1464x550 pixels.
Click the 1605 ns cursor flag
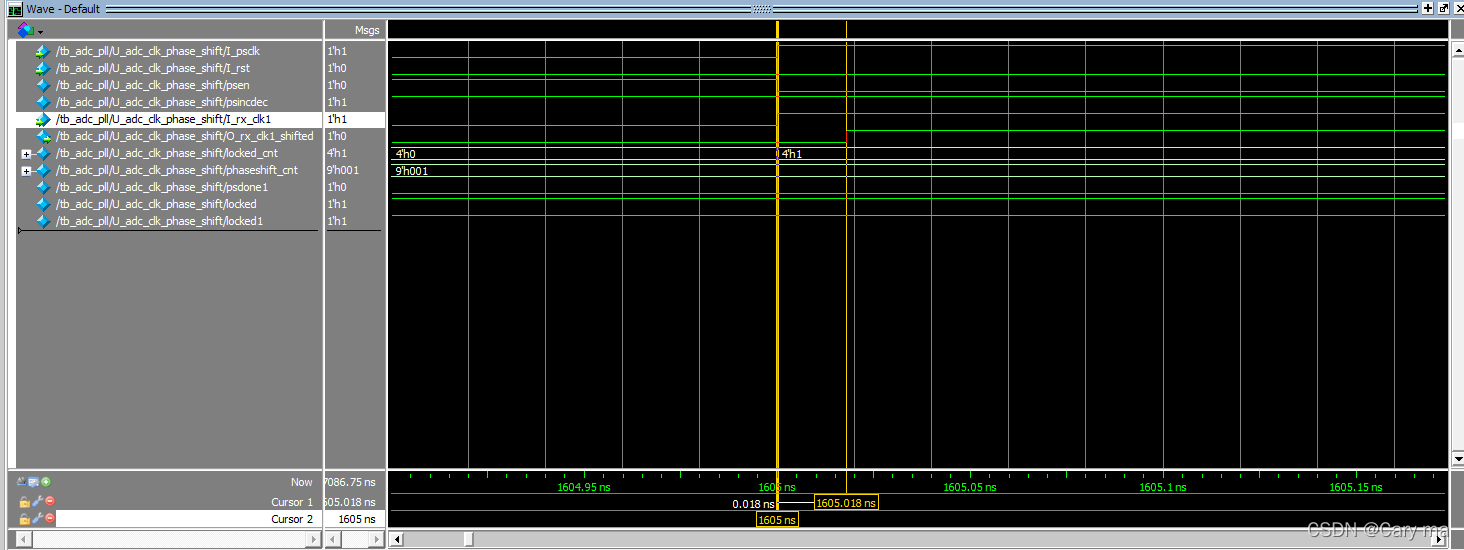point(777,520)
